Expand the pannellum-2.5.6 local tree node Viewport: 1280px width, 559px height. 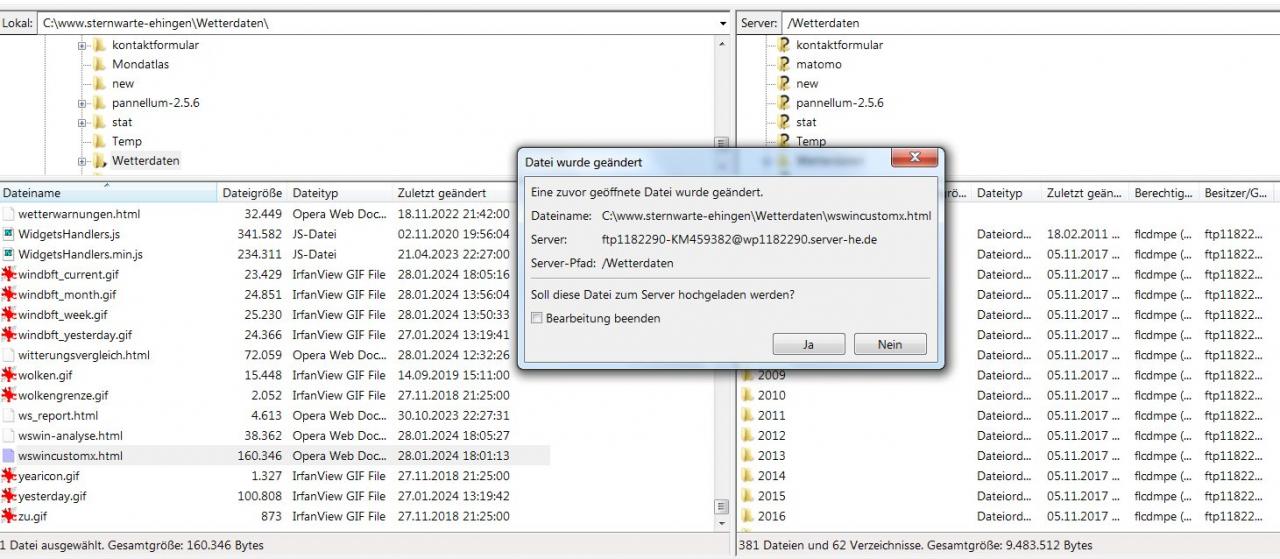click(83, 103)
